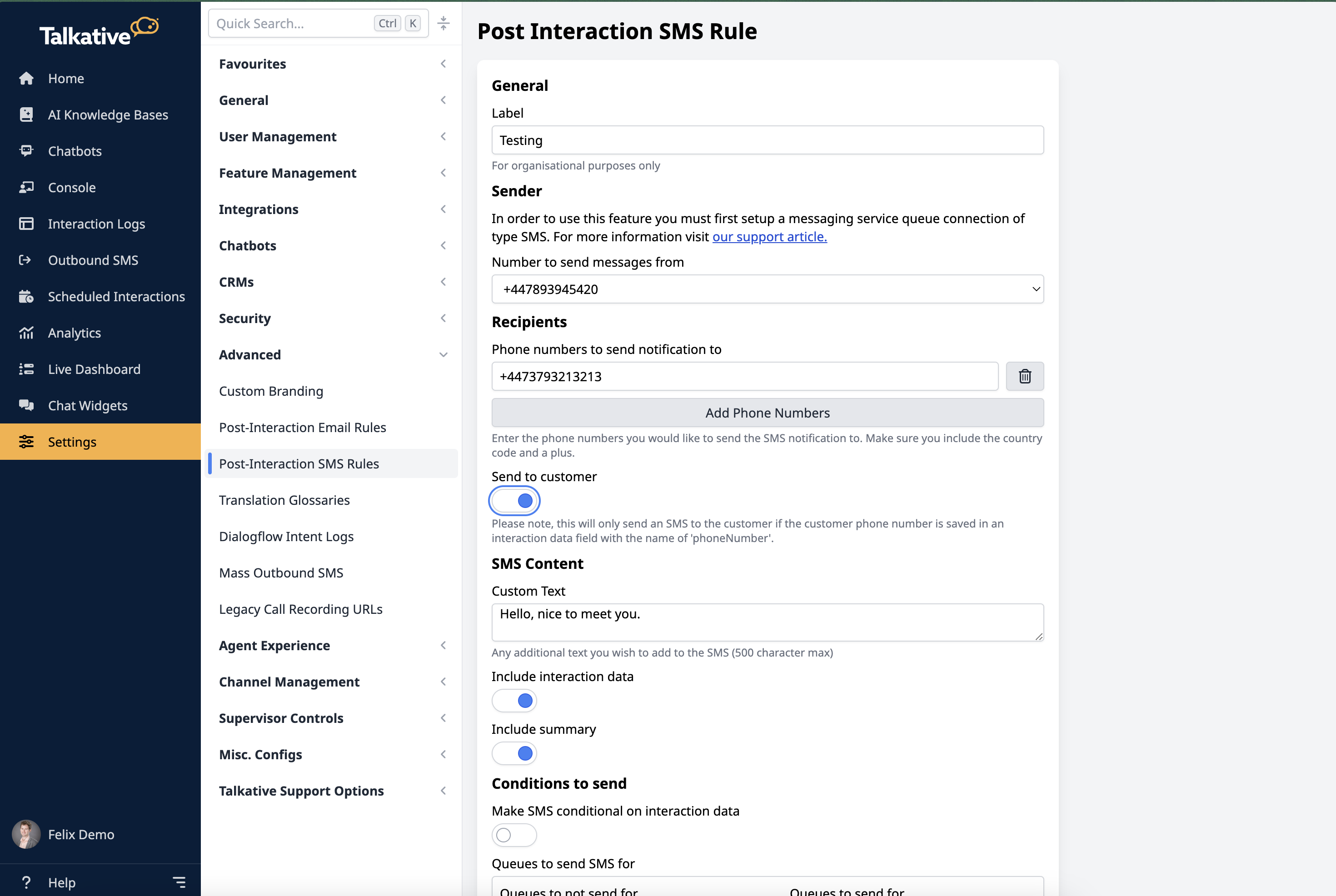Enable Make SMS conditional toggle
1336x896 pixels.
(514, 835)
